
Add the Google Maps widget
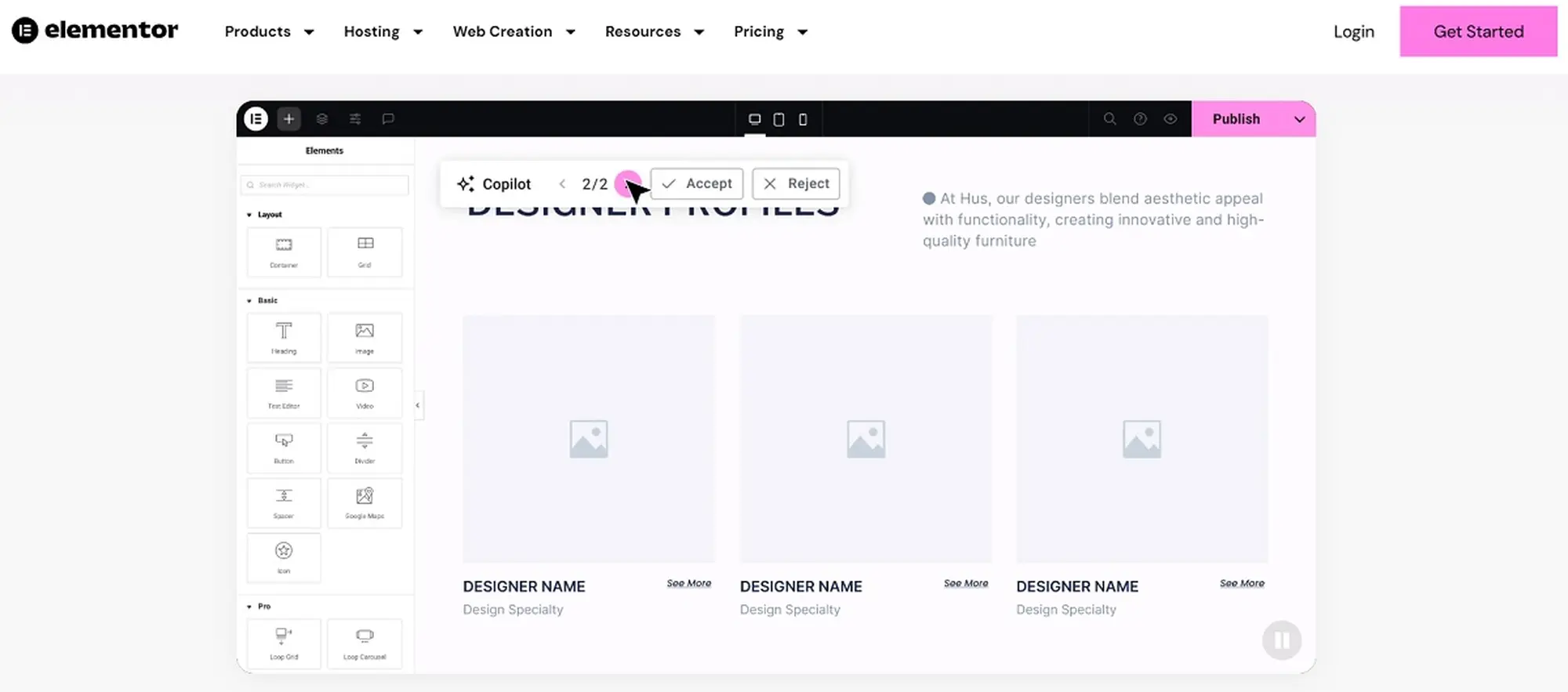pyautogui.click(x=365, y=502)
